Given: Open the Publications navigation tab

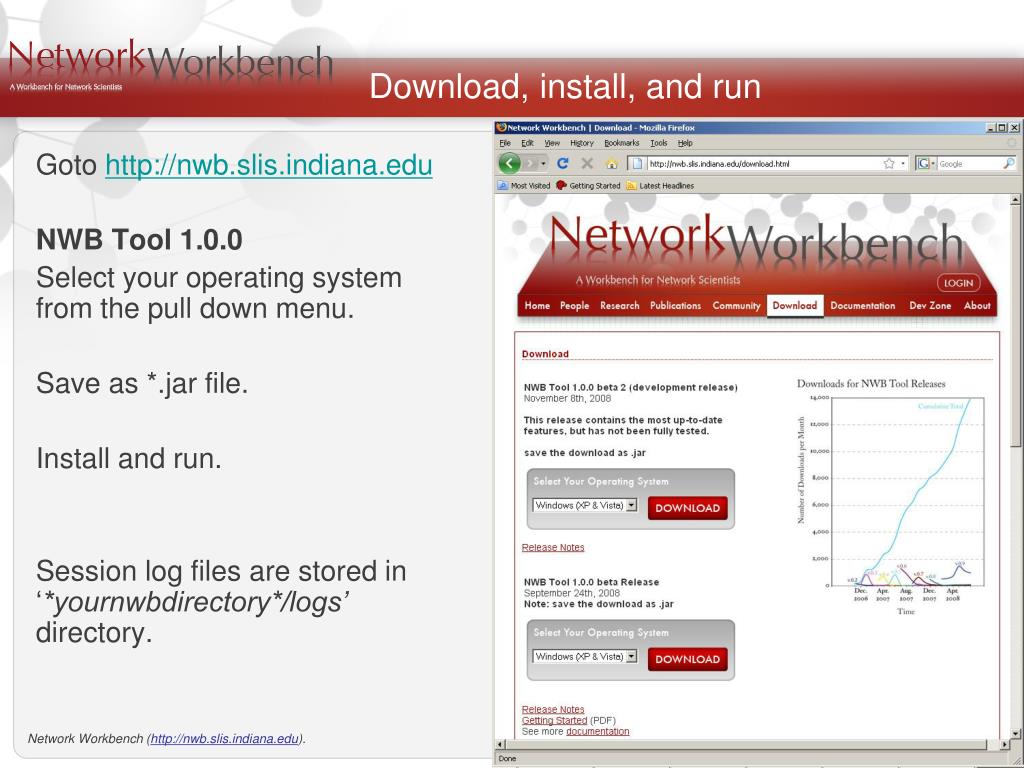Looking at the screenshot, I should (x=675, y=306).
